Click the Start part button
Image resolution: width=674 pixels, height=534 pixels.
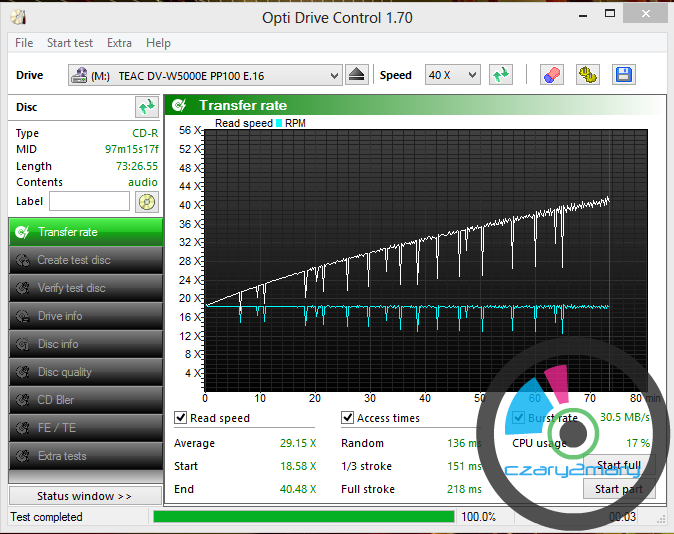(618, 489)
